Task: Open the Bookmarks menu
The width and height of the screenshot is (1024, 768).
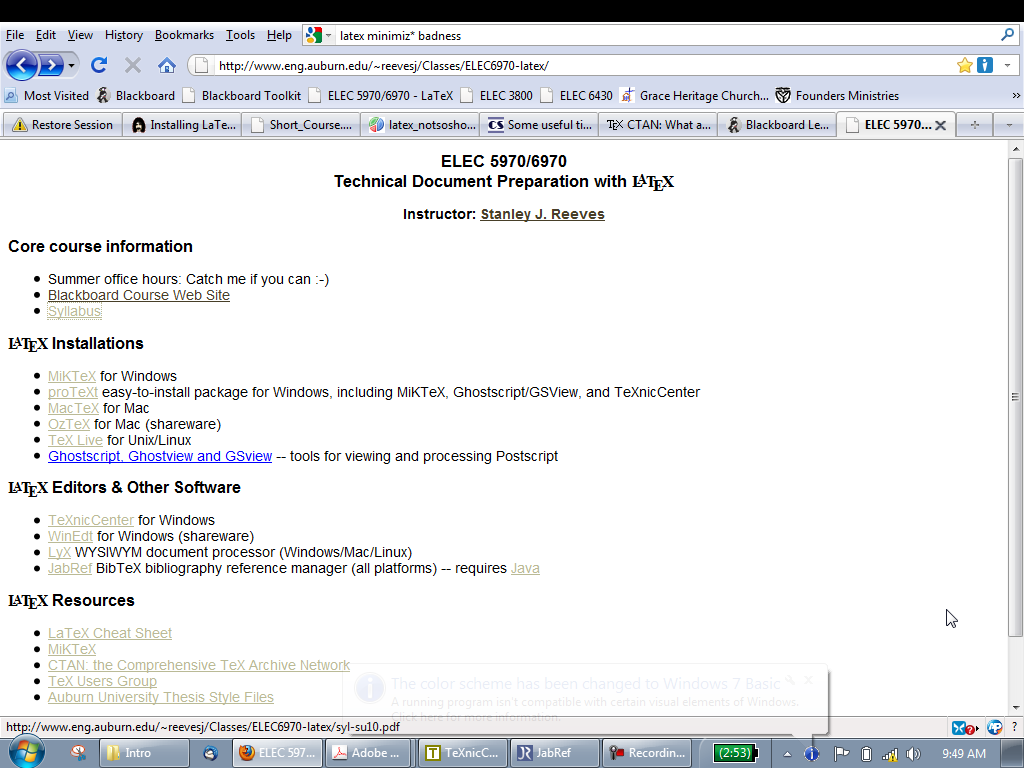Action: tap(184, 35)
